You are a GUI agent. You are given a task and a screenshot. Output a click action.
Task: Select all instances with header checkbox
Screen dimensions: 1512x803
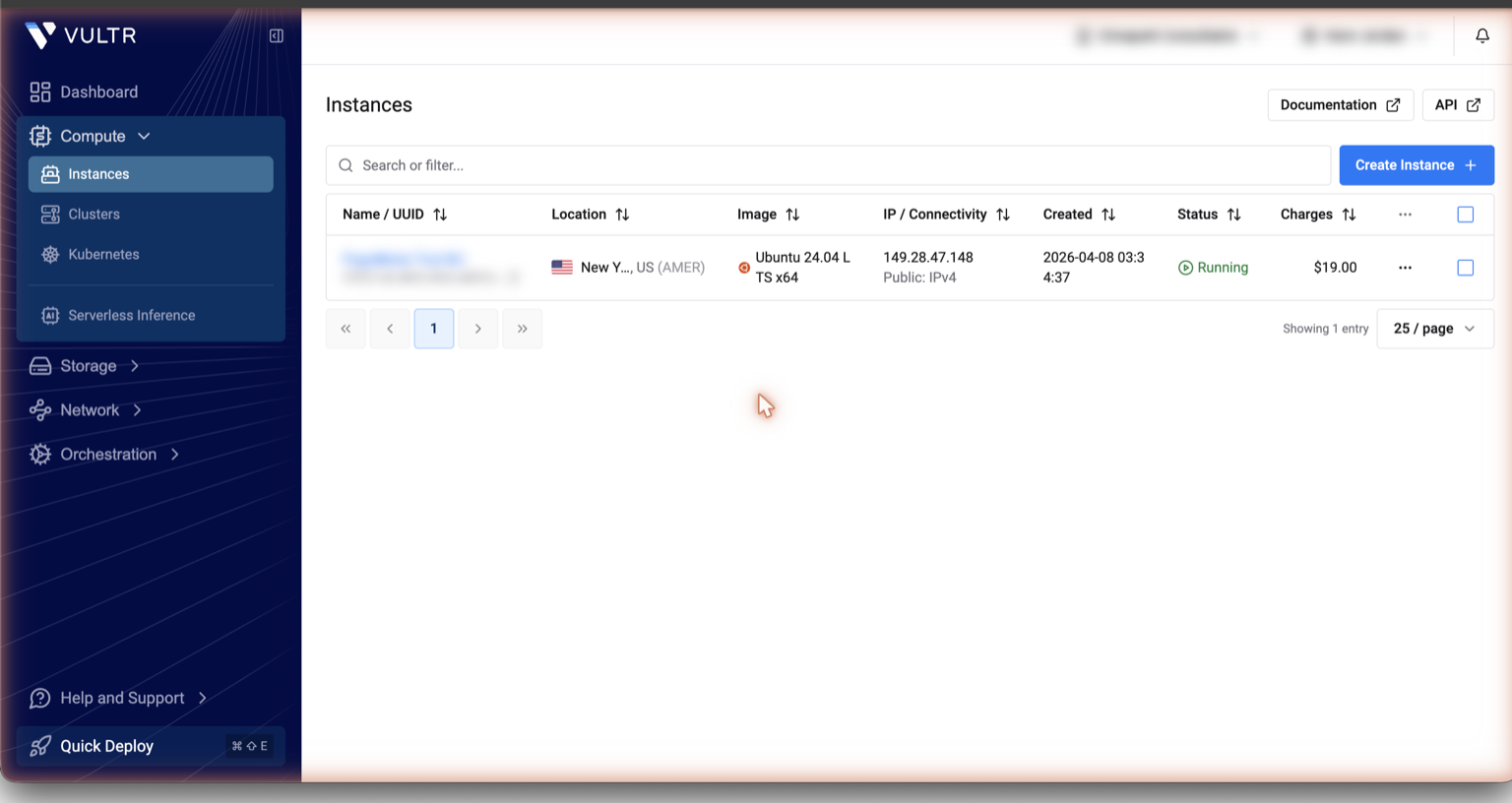[x=1465, y=215]
